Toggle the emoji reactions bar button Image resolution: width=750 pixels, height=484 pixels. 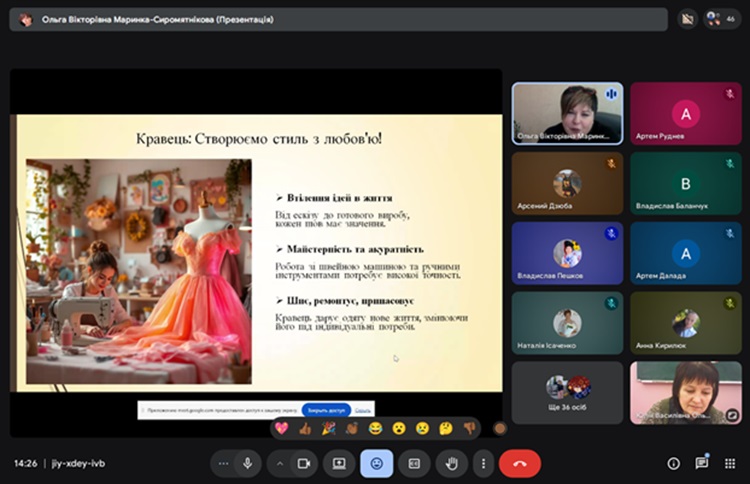(377, 463)
